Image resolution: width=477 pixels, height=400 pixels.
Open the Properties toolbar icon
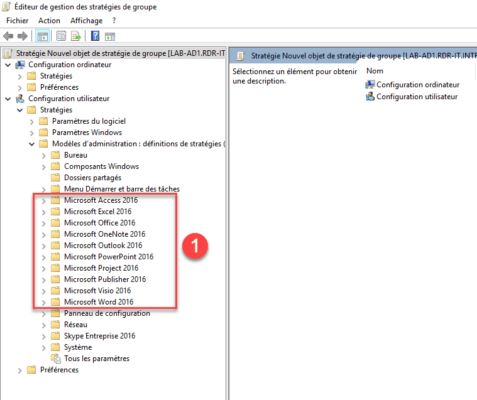coord(61,36)
